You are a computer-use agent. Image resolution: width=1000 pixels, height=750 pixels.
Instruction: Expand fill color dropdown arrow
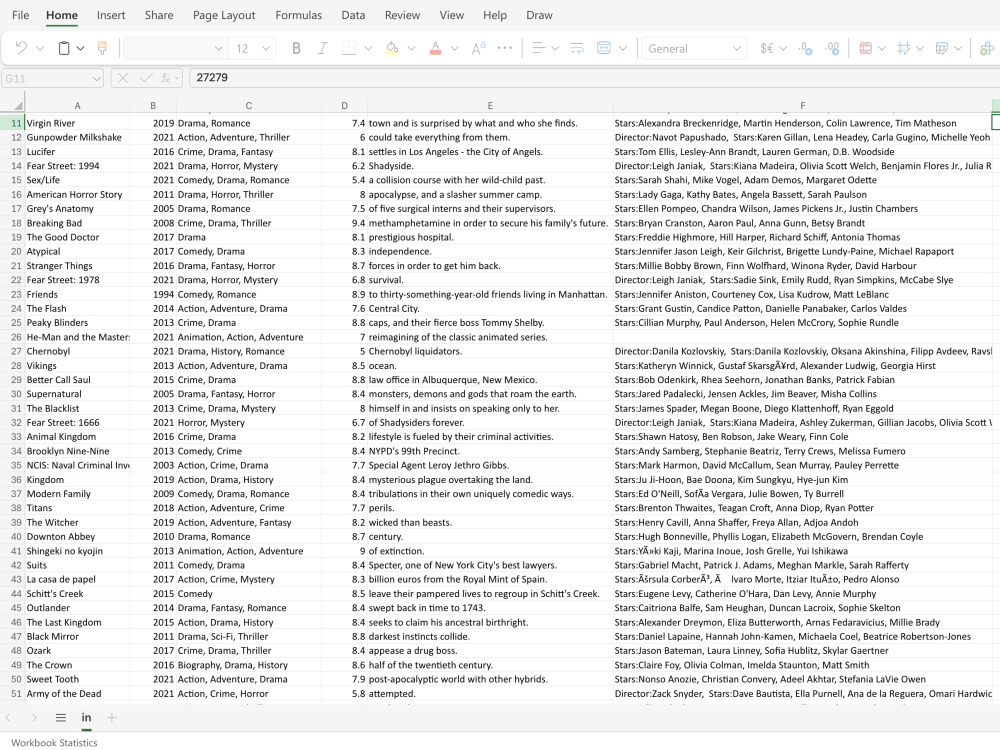pos(411,48)
